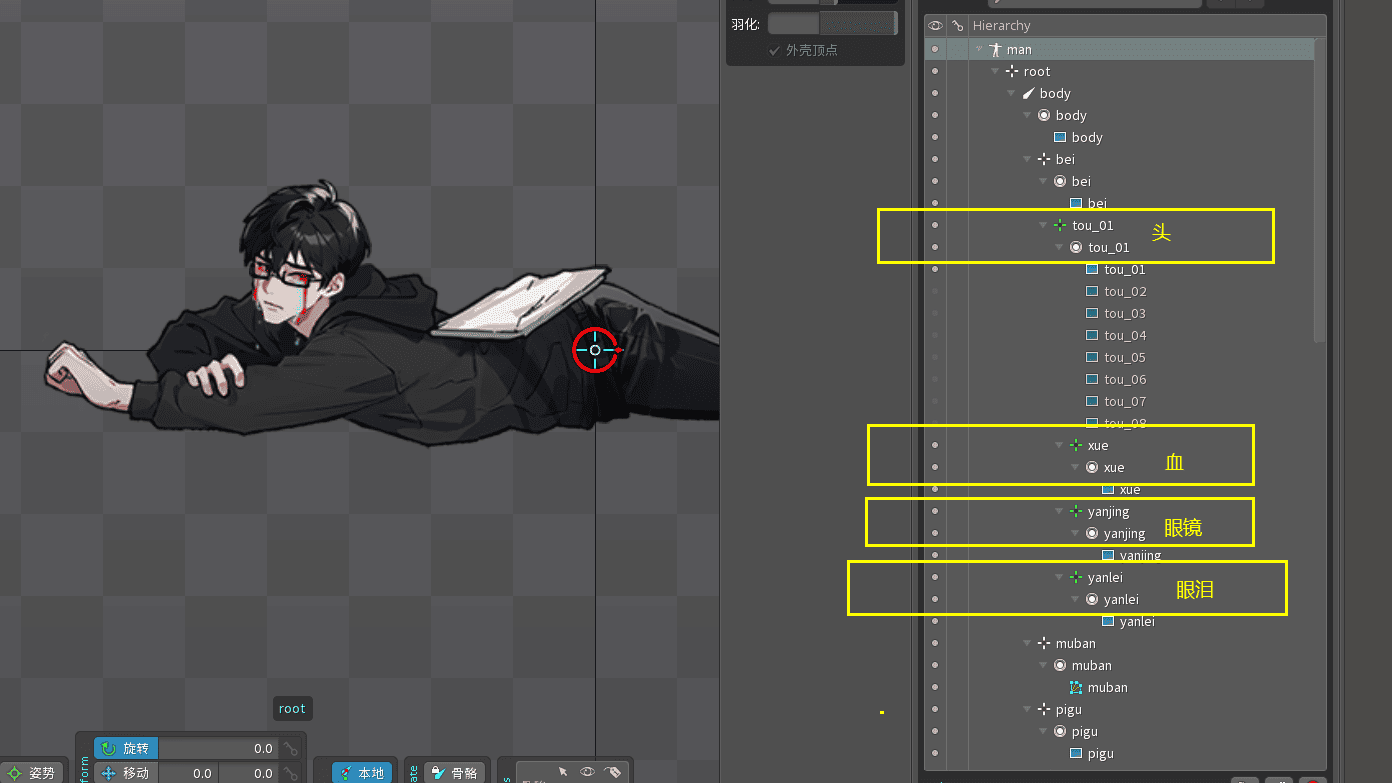
Task: Click the eye icon in Hierarchy header
Action: coord(935,26)
